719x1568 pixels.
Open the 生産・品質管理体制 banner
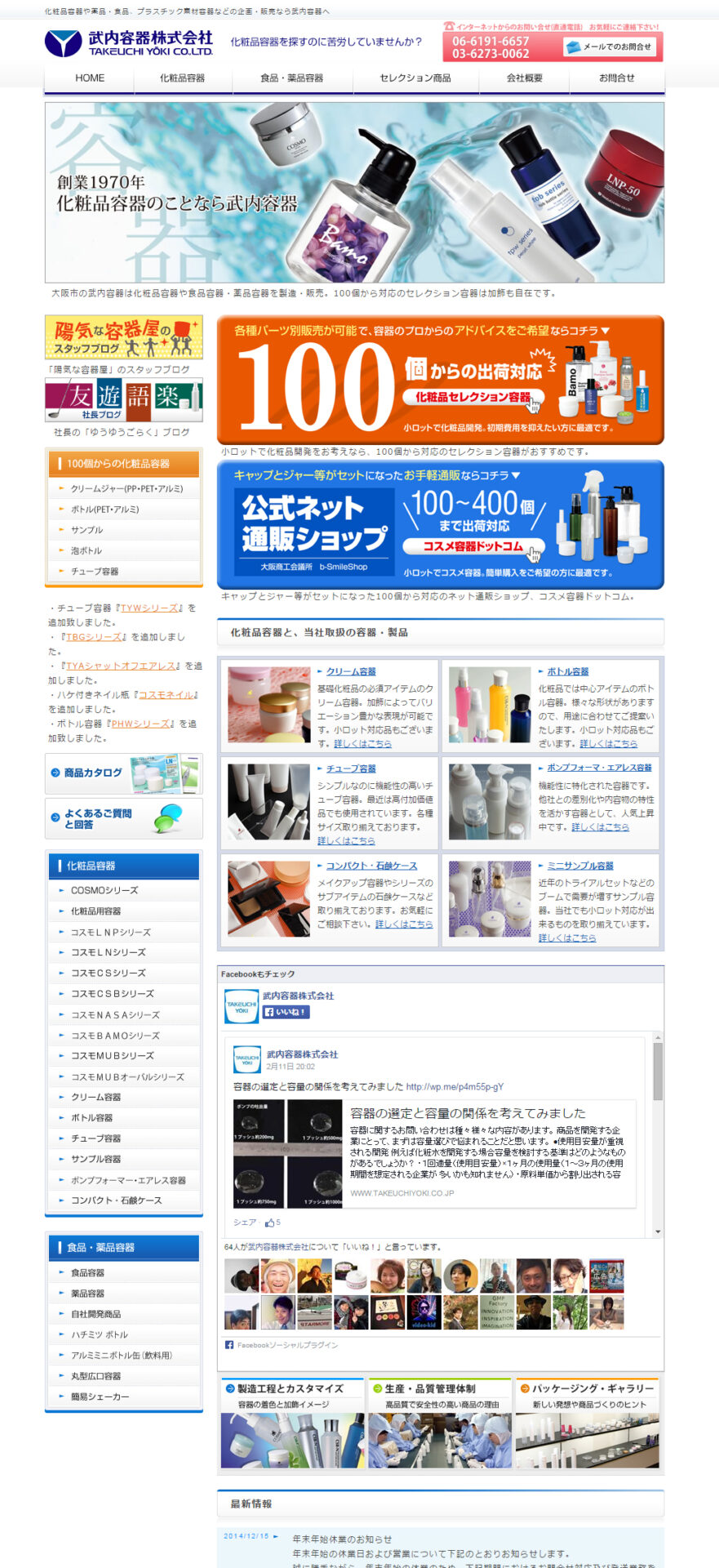coord(440,1423)
